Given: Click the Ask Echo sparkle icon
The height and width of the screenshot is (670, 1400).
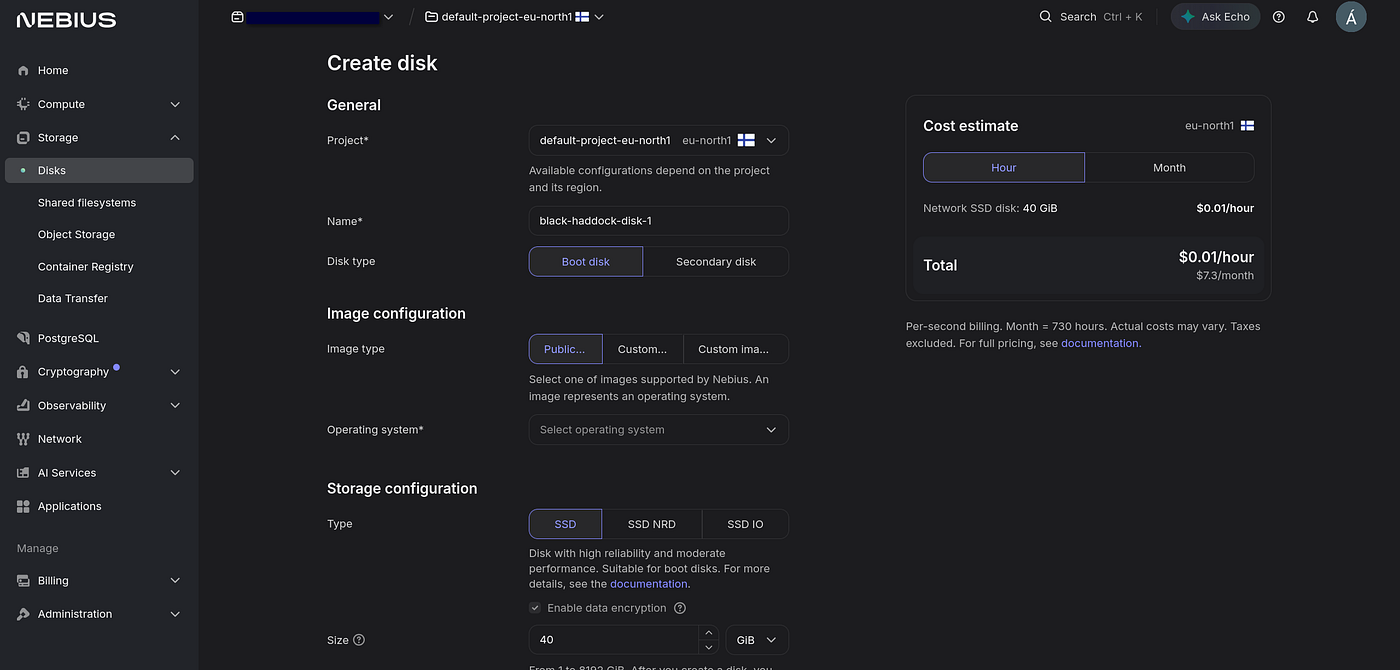Looking at the screenshot, I should (x=1188, y=17).
